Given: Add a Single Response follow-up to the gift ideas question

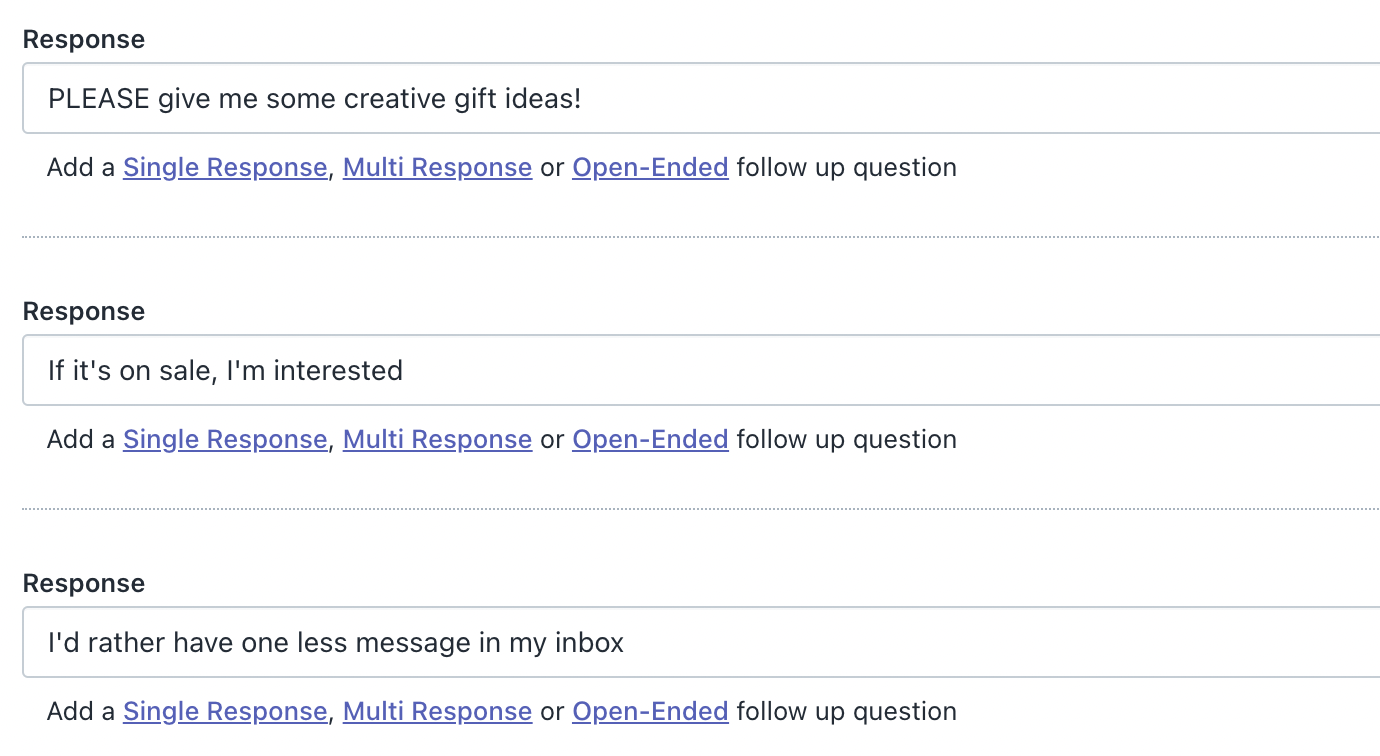Looking at the screenshot, I should click(x=225, y=167).
